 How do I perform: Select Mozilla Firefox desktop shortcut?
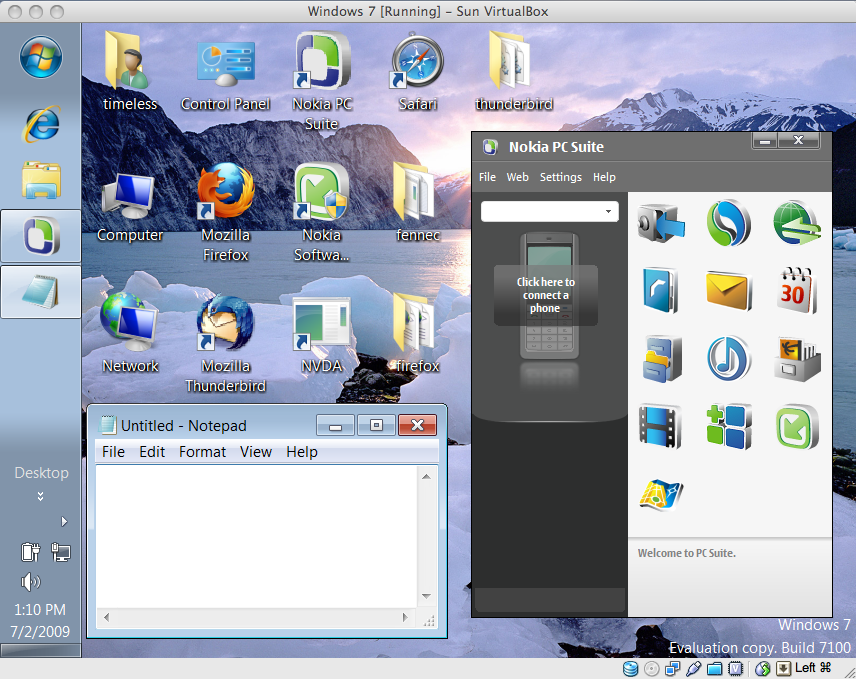click(225, 213)
